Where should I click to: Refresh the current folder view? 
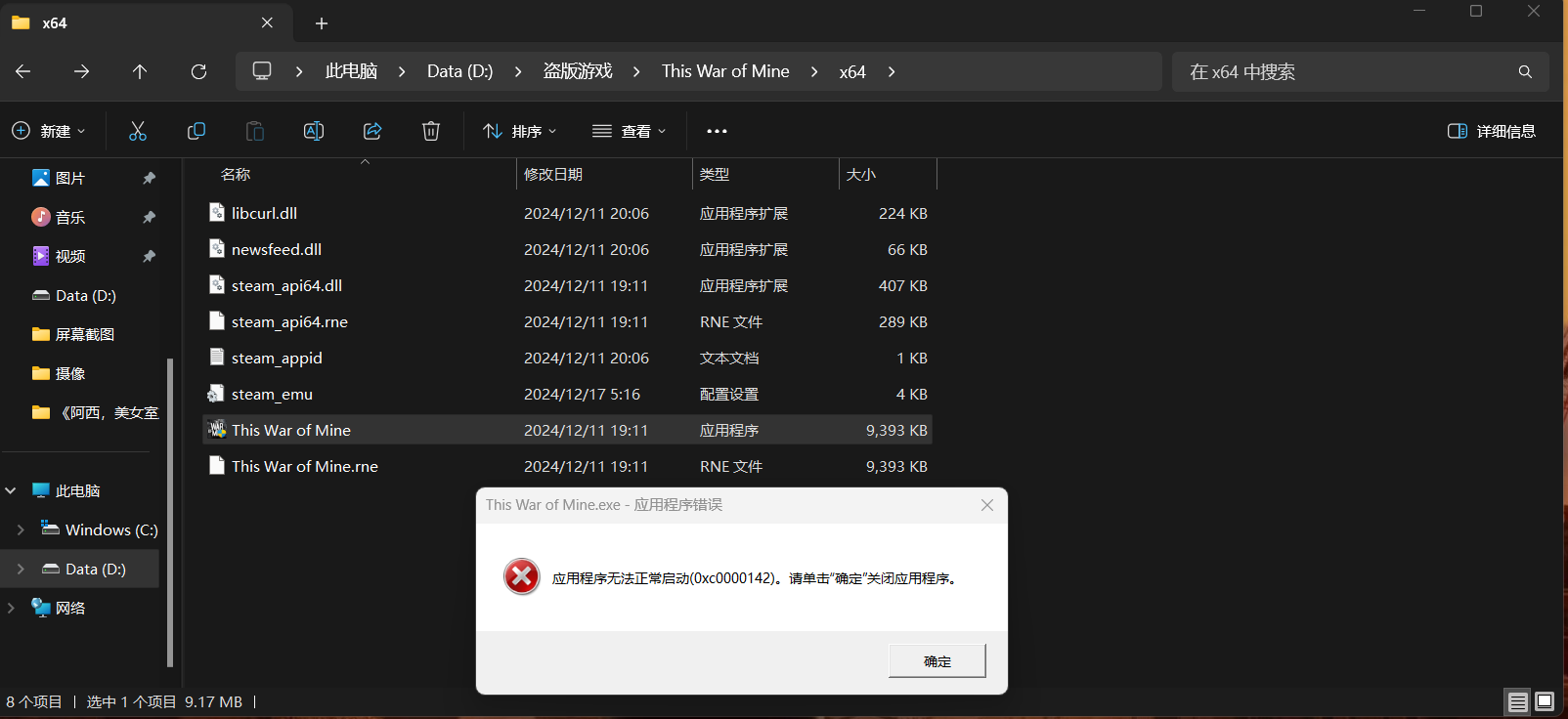[198, 71]
